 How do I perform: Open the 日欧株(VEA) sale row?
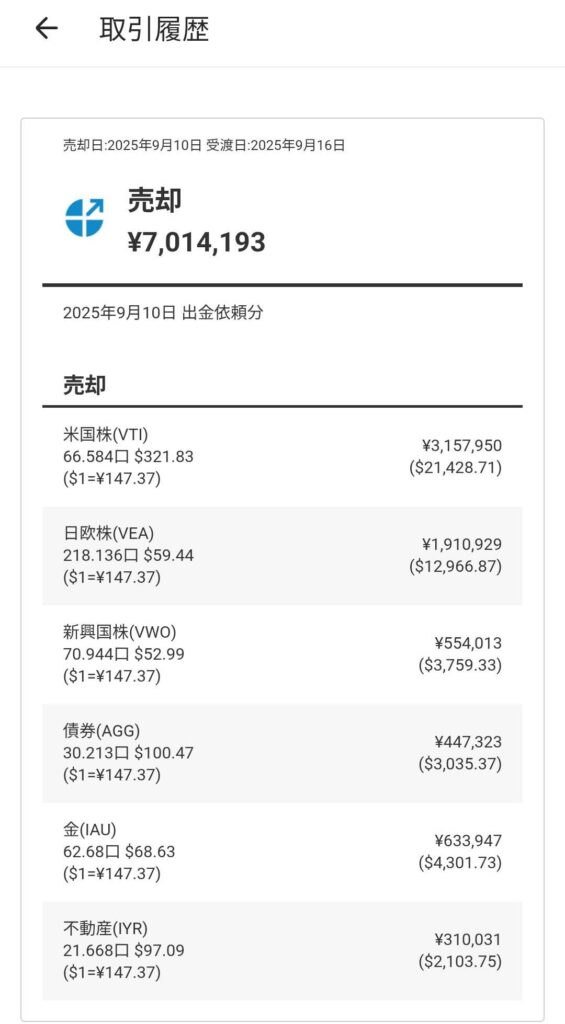[282, 556]
